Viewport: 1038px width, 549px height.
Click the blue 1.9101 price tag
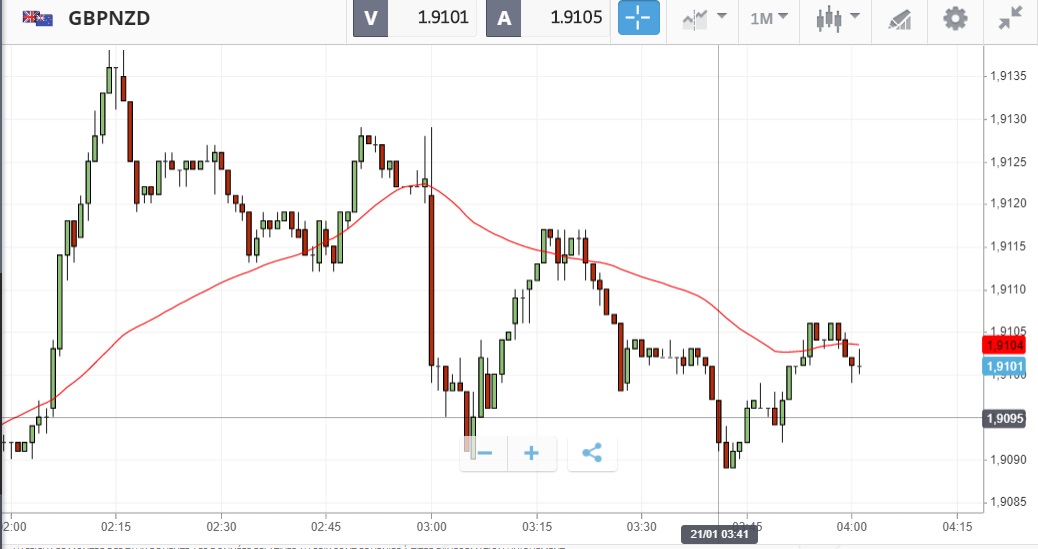1004,367
